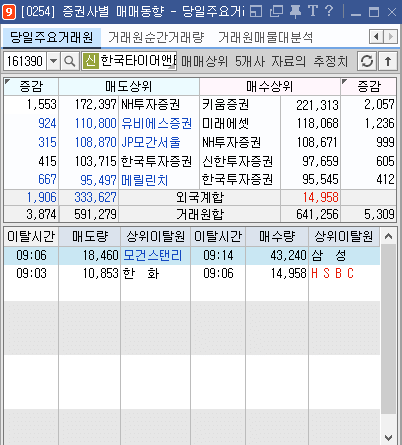This screenshot has width=402, height=445.
Task: Select the 미래에셋 buyer entry
Action: point(225,124)
